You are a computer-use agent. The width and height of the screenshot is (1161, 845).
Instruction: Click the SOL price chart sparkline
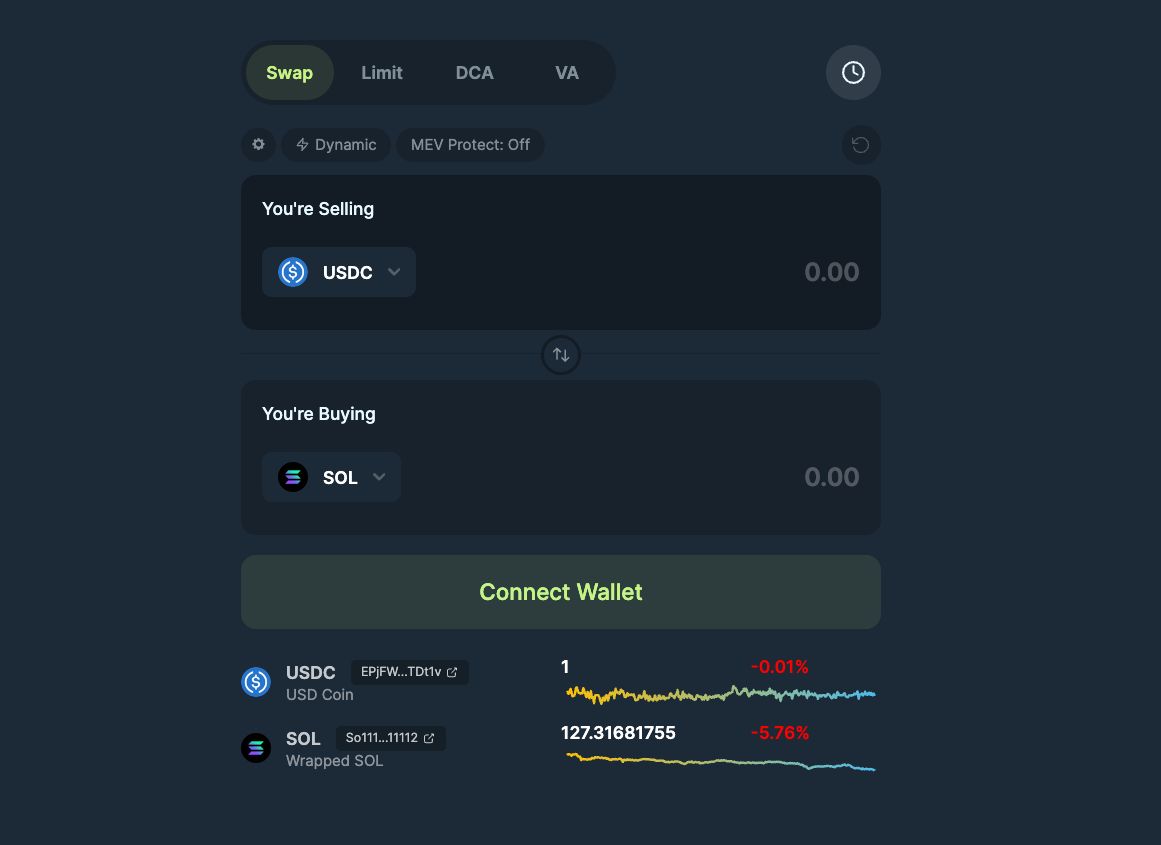720,762
